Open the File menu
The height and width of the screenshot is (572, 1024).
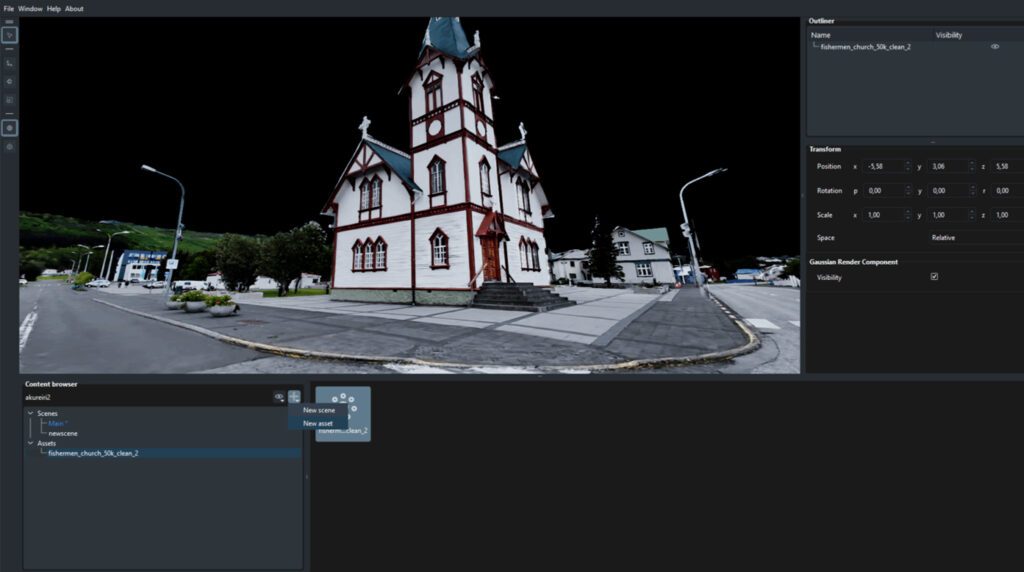[x=8, y=9]
